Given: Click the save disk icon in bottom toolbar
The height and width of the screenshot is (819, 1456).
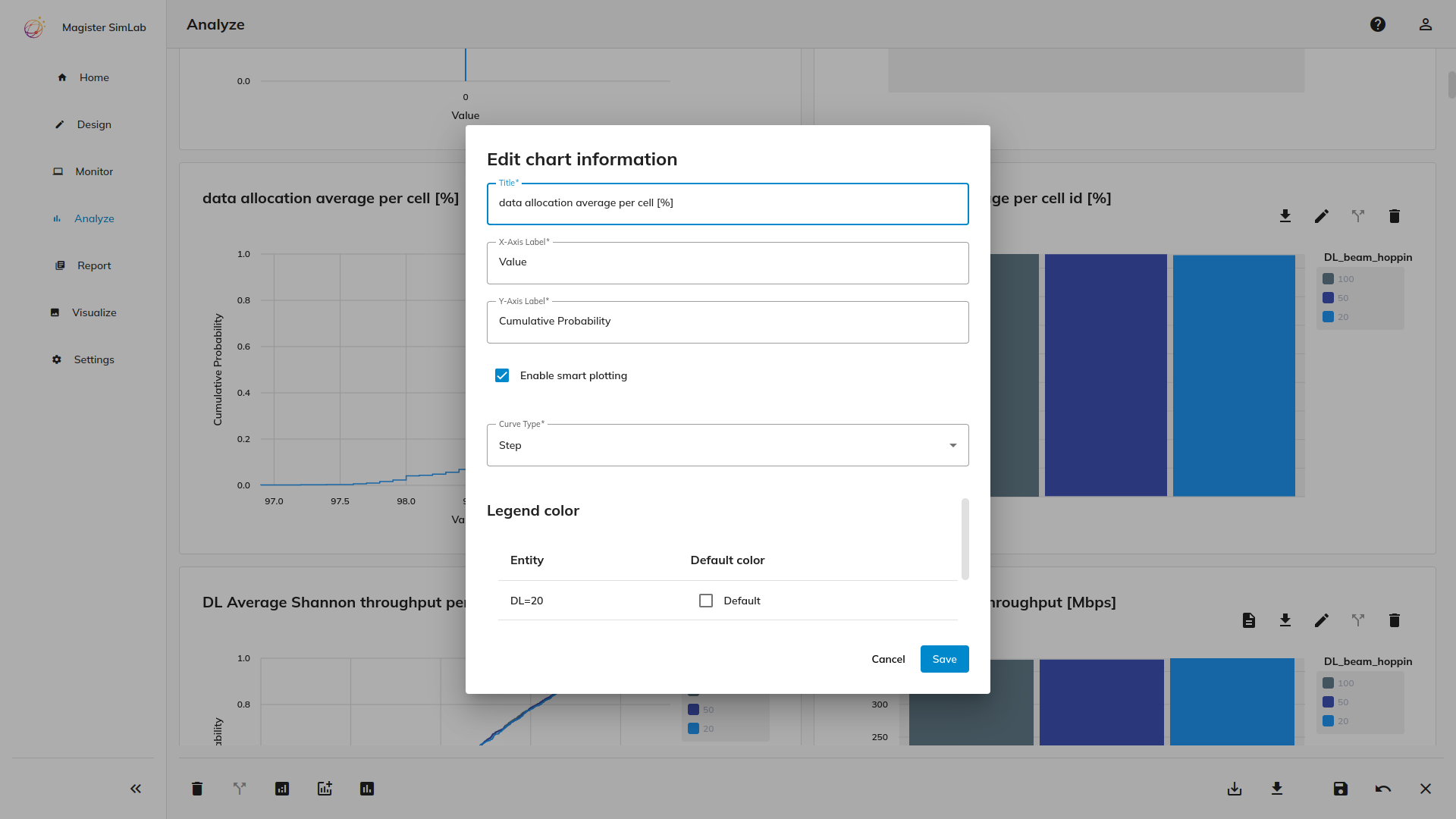Looking at the screenshot, I should [x=1341, y=789].
